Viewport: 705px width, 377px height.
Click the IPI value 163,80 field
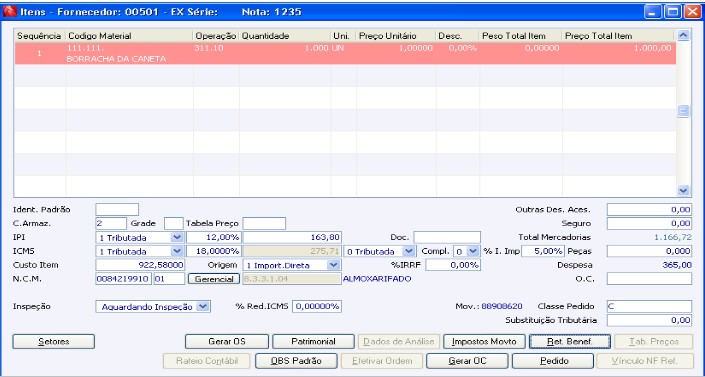coord(292,237)
